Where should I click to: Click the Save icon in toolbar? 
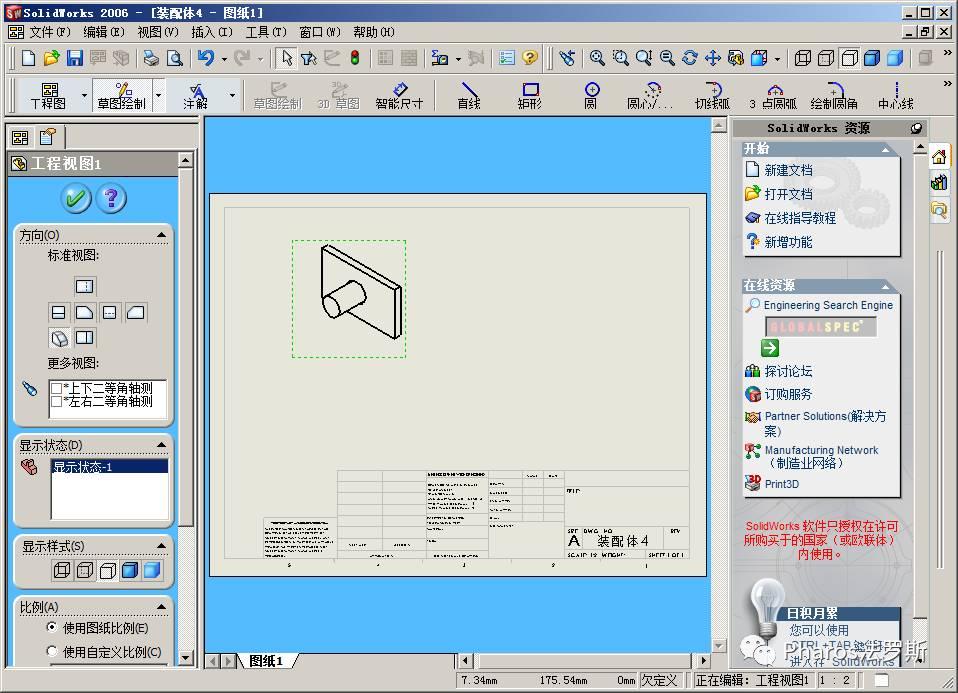point(75,58)
